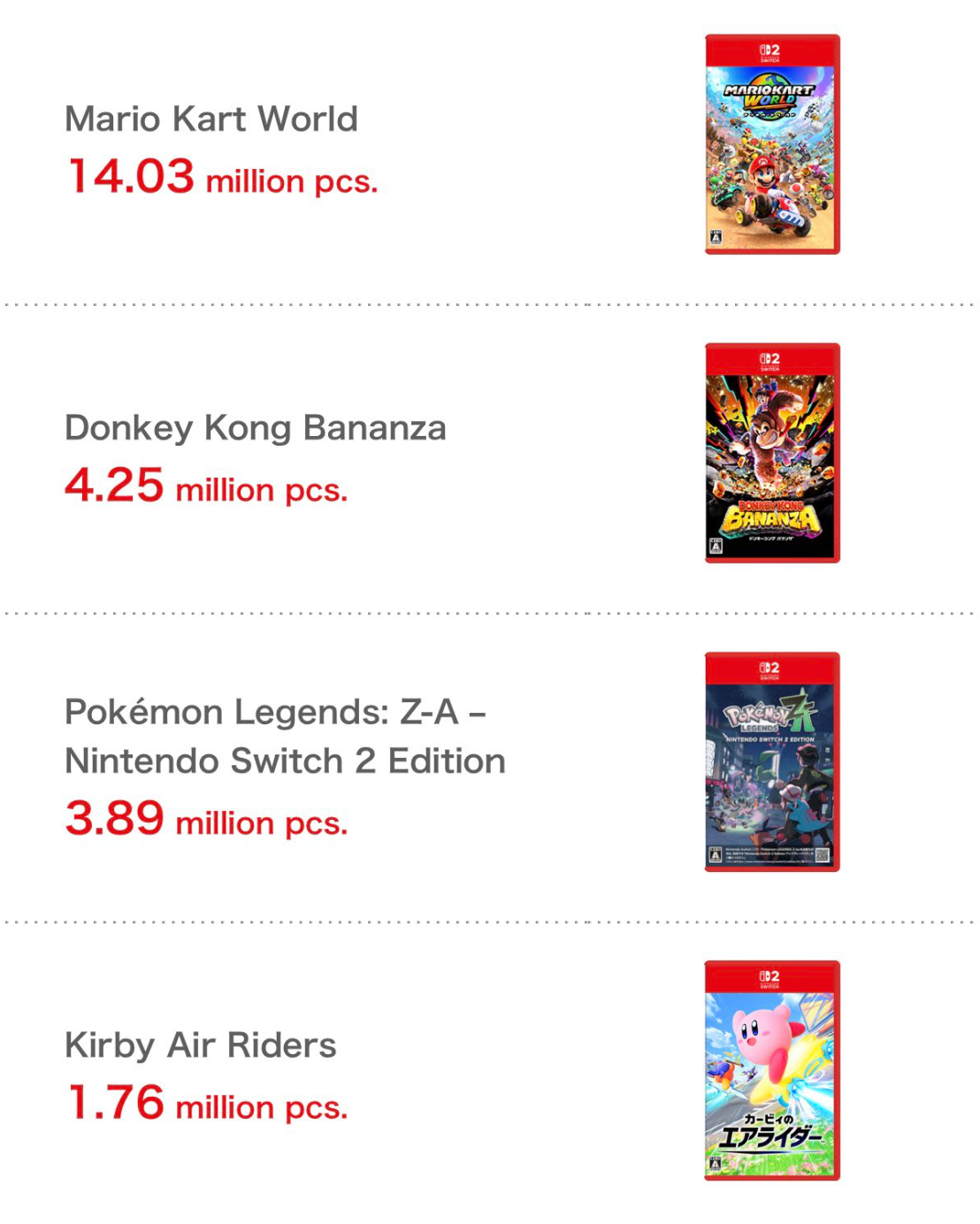Click the 3.89 million pcs. sales figure
The width and height of the screenshot is (980, 1224).
(206, 819)
